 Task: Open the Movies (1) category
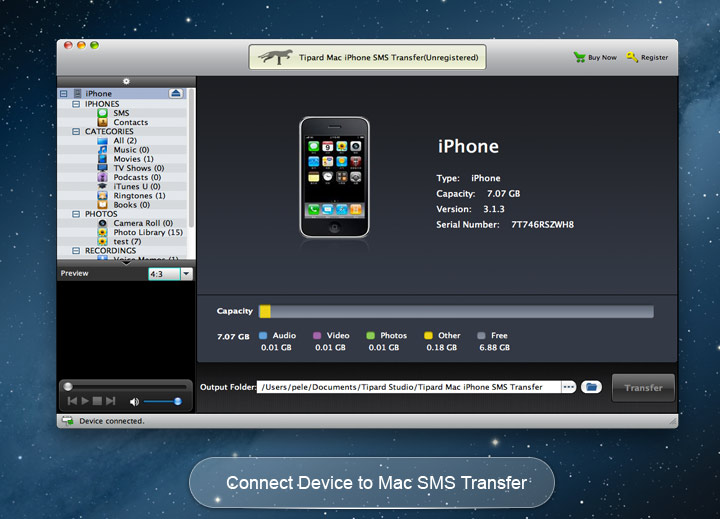133,159
